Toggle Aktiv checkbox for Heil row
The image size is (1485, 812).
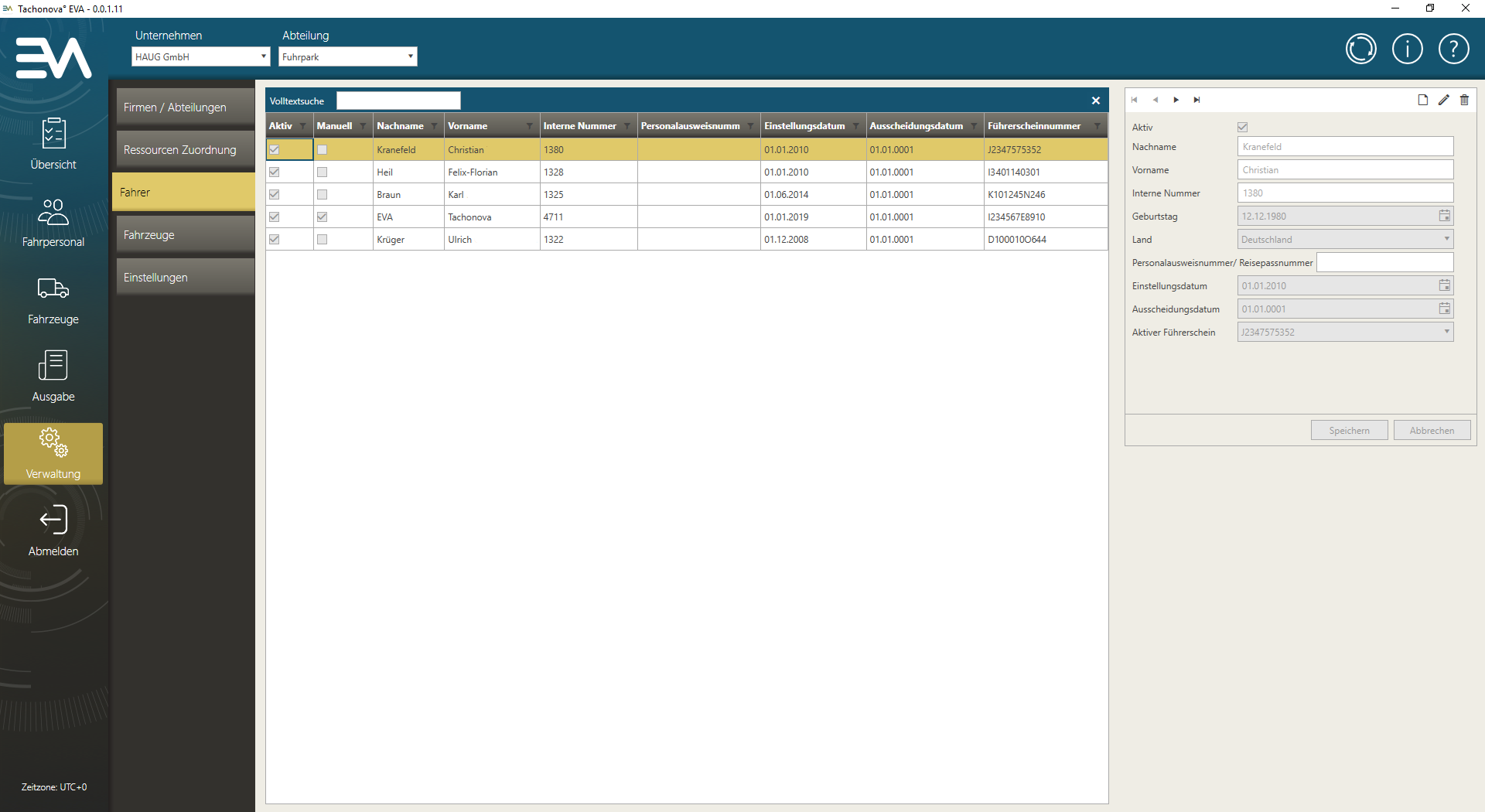(x=275, y=172)
